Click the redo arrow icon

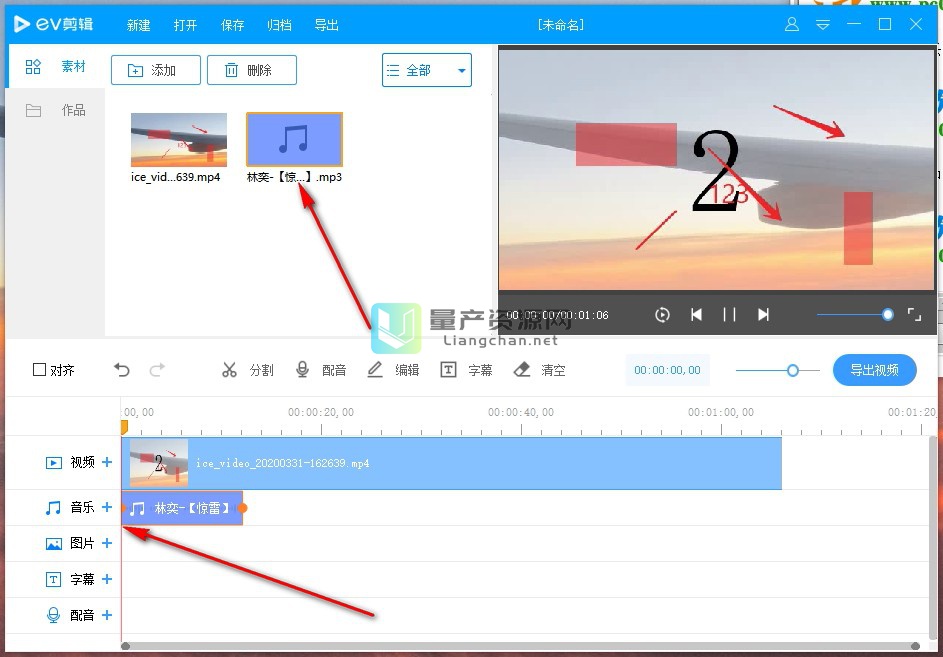(x=157, y=369)
